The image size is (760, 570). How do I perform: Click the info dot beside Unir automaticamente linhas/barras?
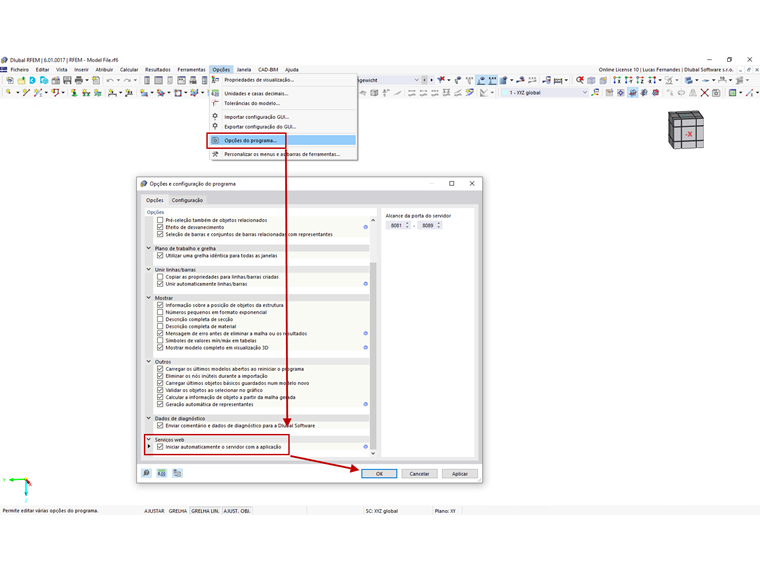coord(365,284)
